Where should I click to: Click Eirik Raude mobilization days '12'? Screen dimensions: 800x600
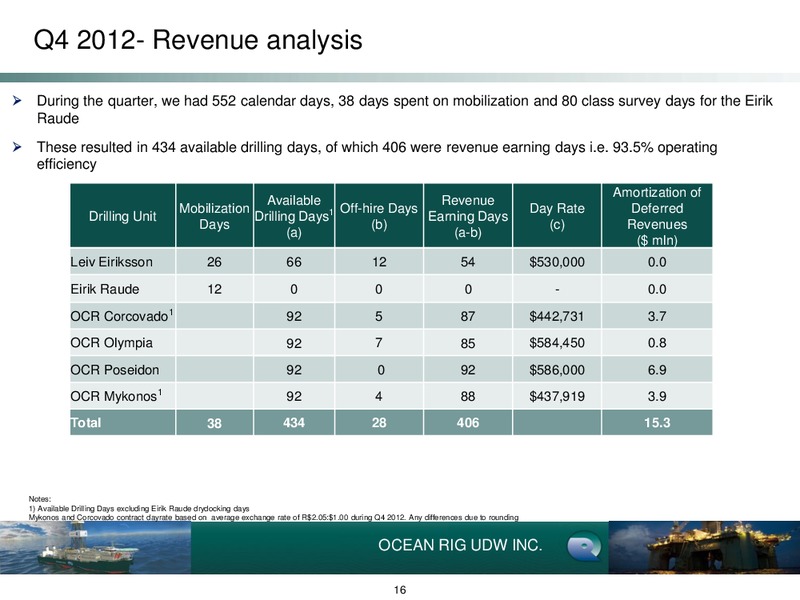tap(214, 289)
